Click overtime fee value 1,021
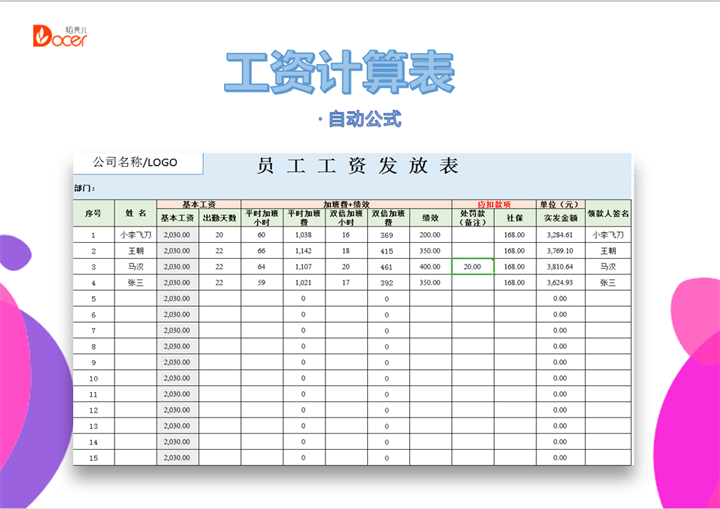This screenshot has height=509, width=720. point(304,283)
